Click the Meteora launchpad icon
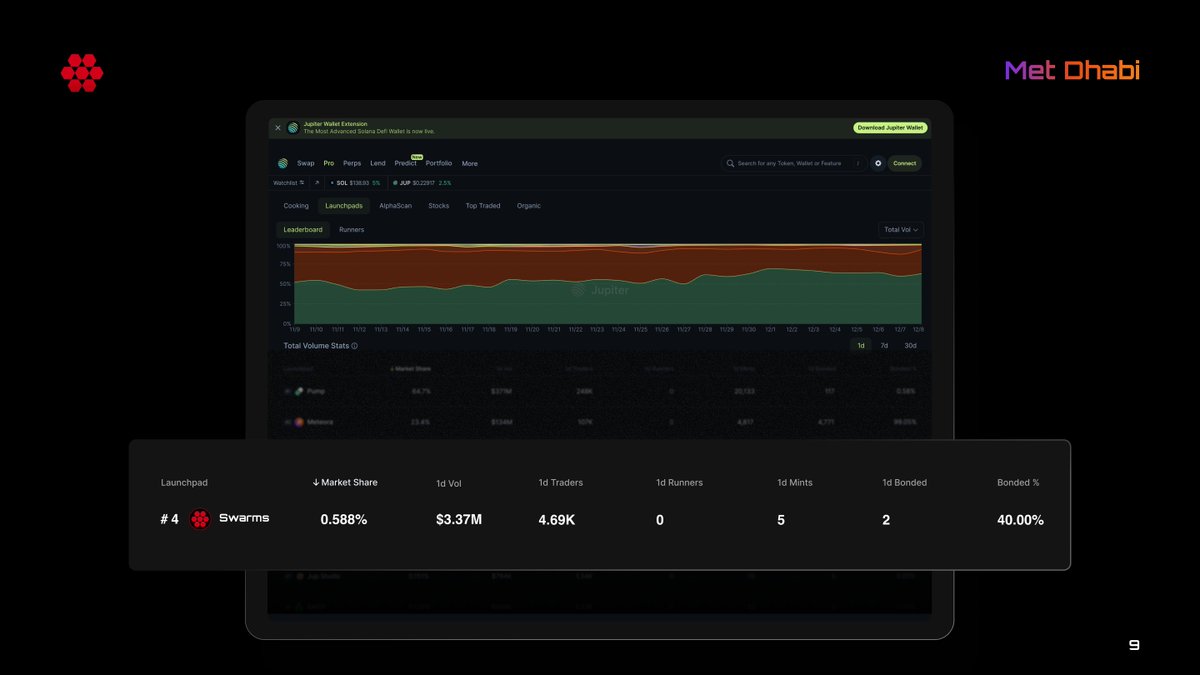The image size is (1200, 675). tap(299, 422)
